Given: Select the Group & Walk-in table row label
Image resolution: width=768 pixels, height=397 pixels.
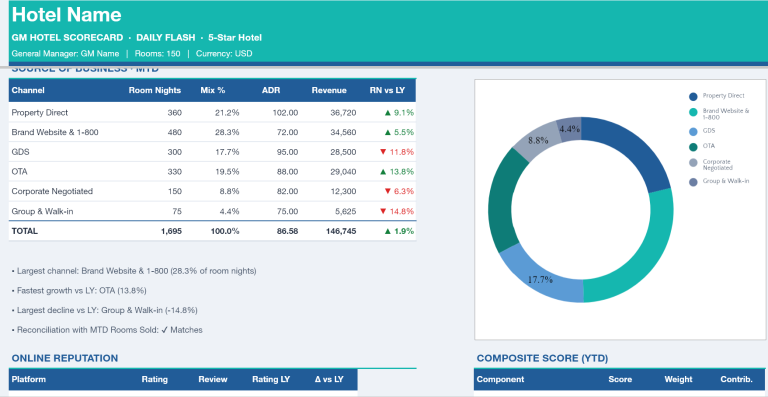Looking at the screenshot, I should tap(43, 211).
